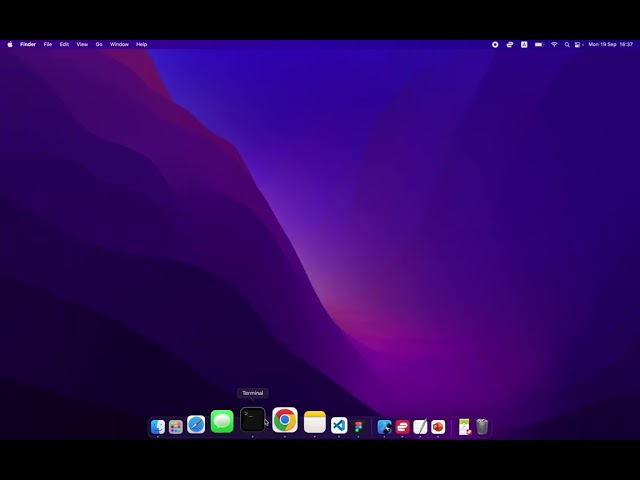640x480 pixels.
Task: Launch Terminal from the dock
Action: click(x=252, y=419)
